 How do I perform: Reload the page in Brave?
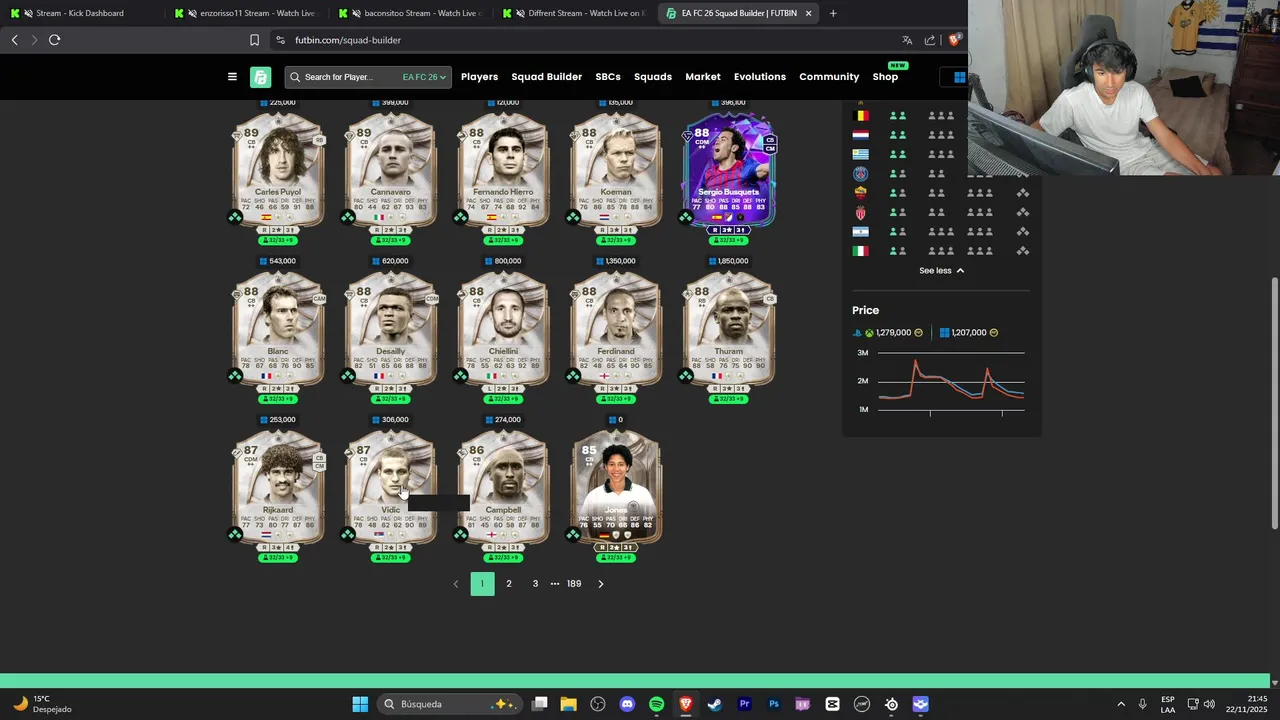coord(54,40)
